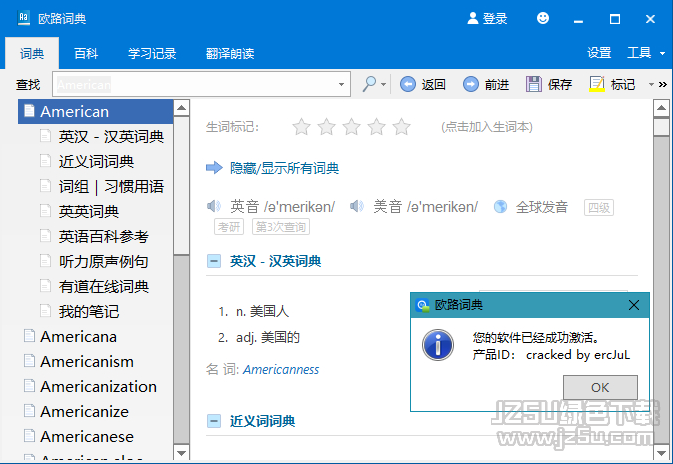Click the 隐藏/显示所有词典 link
This screenshot has height=464, width=673.
pyautogui.click(x=285, y=168)
